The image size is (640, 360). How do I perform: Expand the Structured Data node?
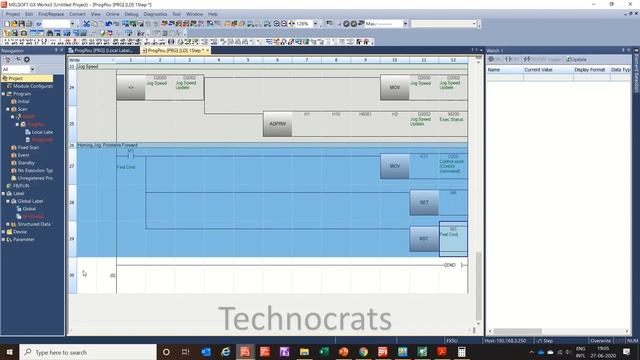pos(8,224)
